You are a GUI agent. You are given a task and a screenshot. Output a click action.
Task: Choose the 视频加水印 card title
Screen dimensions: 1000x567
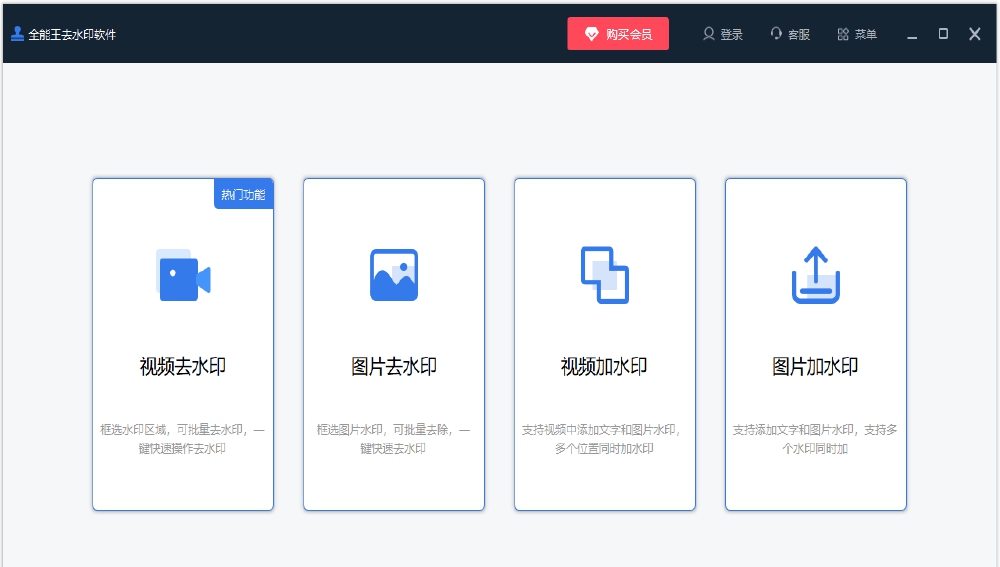click(605, 367)
